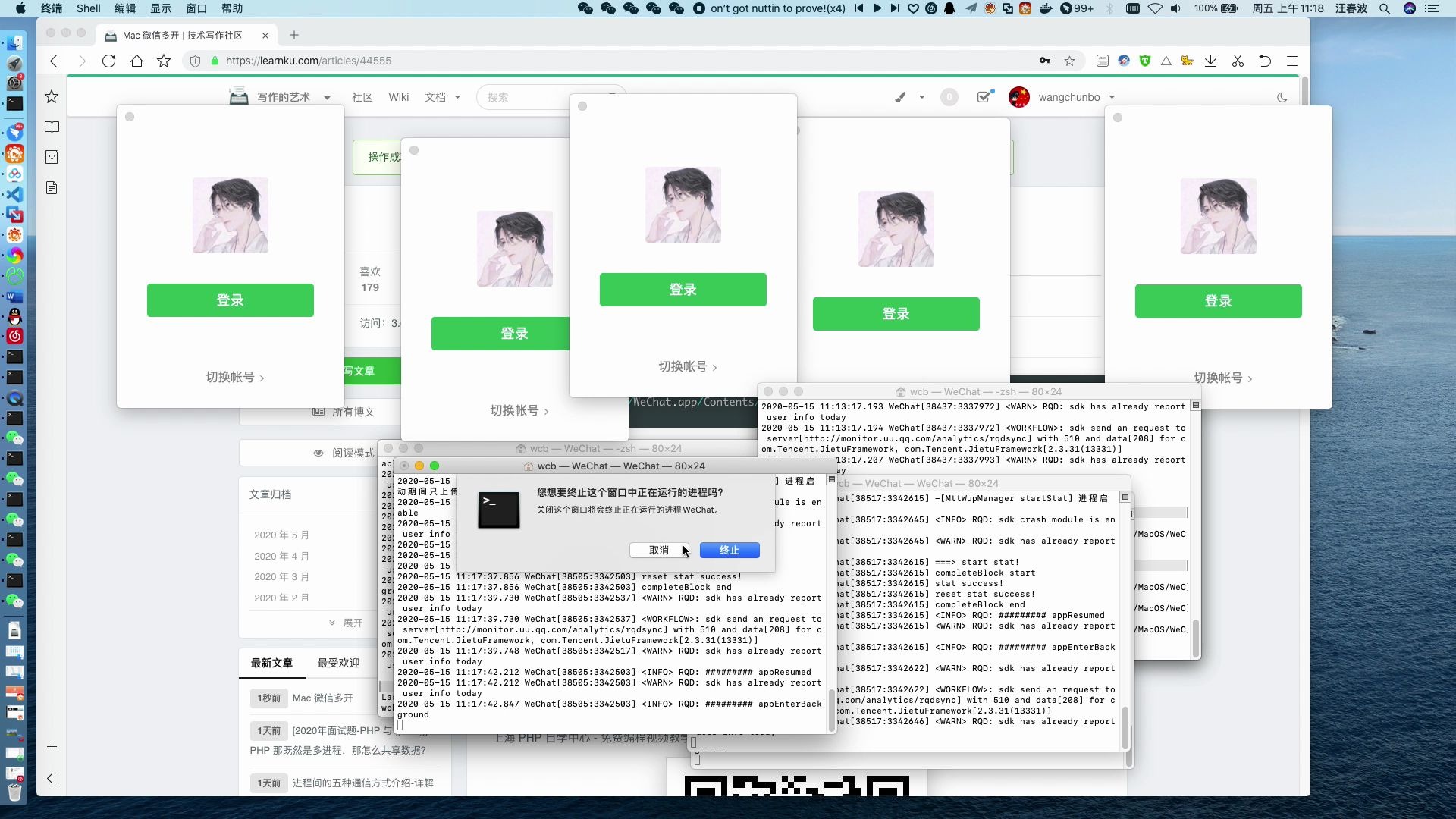Screen dimensions: 1456x819
Task: Open the 编辑 menu in menu bar
Action: 125,8
